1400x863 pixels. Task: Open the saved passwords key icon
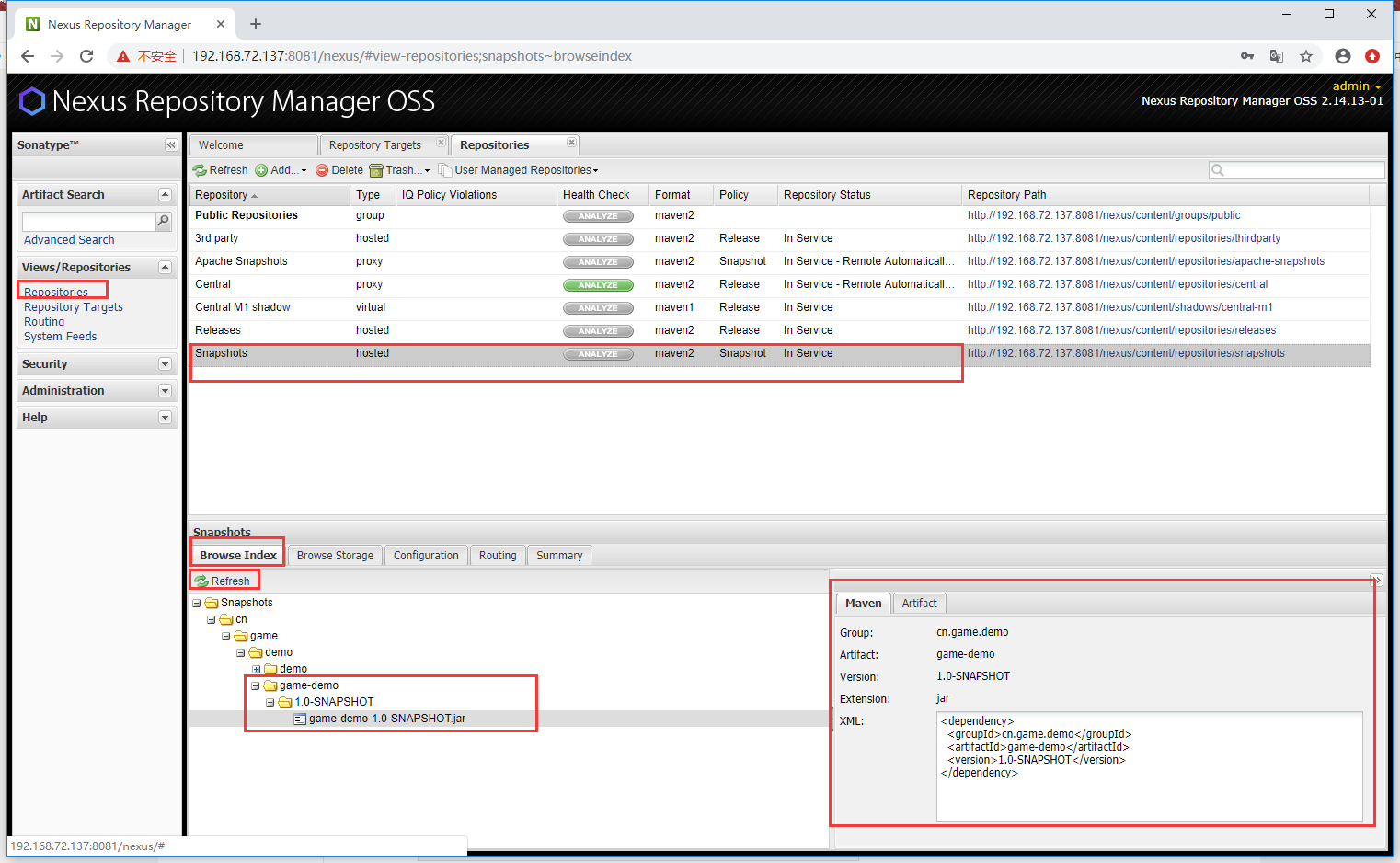(1247, 56)
